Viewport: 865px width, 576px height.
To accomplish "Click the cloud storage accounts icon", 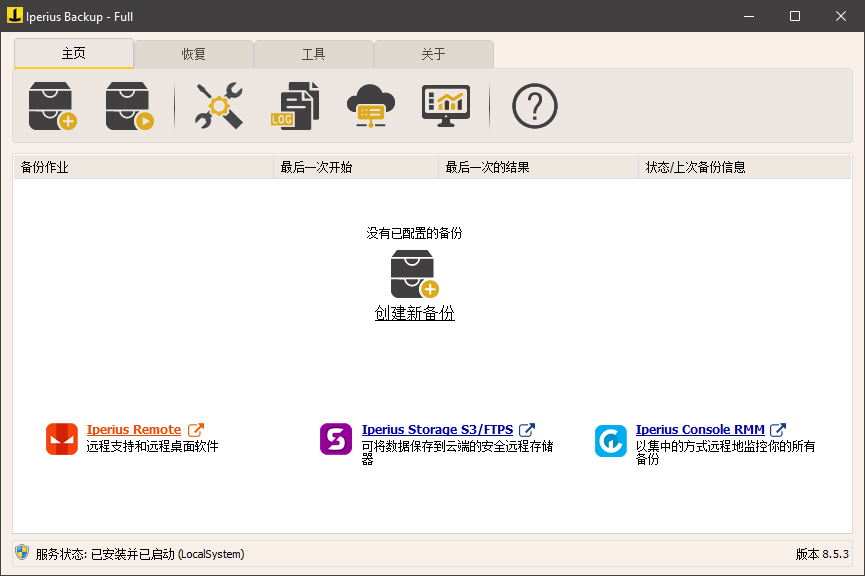I will tap(370, 105).
